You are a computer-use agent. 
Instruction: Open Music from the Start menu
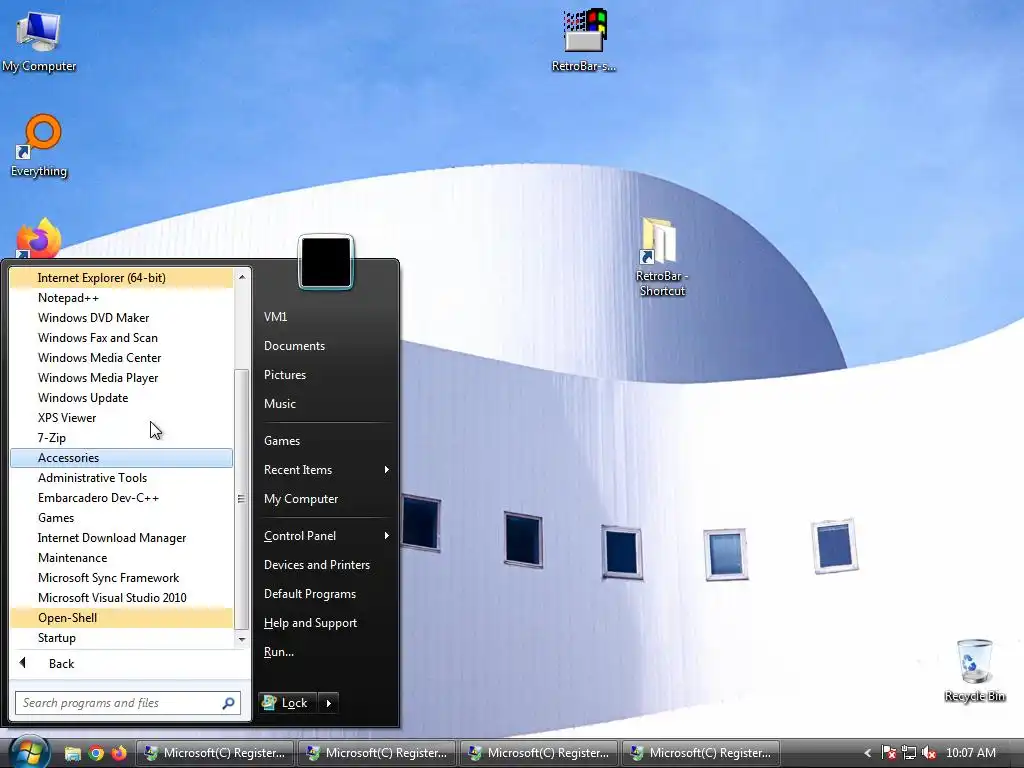[x=326, y=404]
